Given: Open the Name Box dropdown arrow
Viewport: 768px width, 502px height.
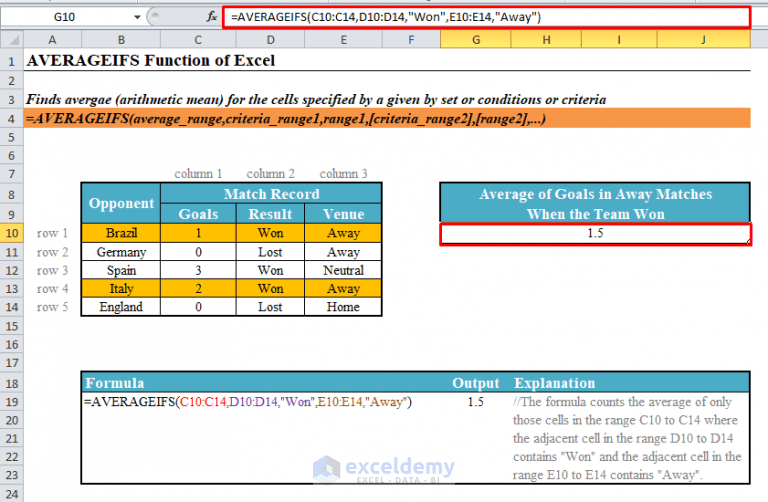Looking at the screenshot, I should point(137,17).
